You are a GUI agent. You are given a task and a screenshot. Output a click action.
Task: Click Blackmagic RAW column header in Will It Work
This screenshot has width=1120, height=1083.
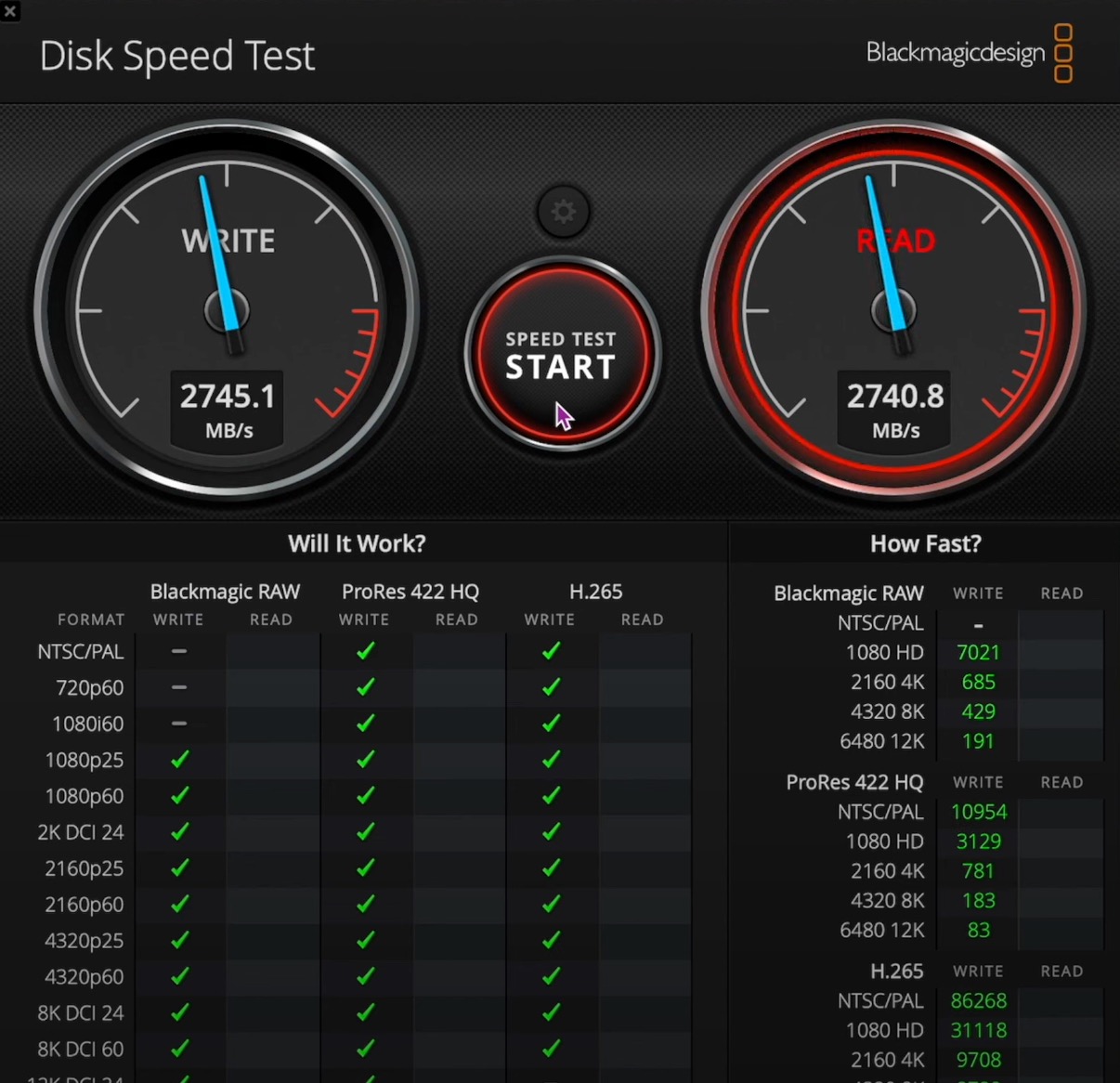point(225,592)
